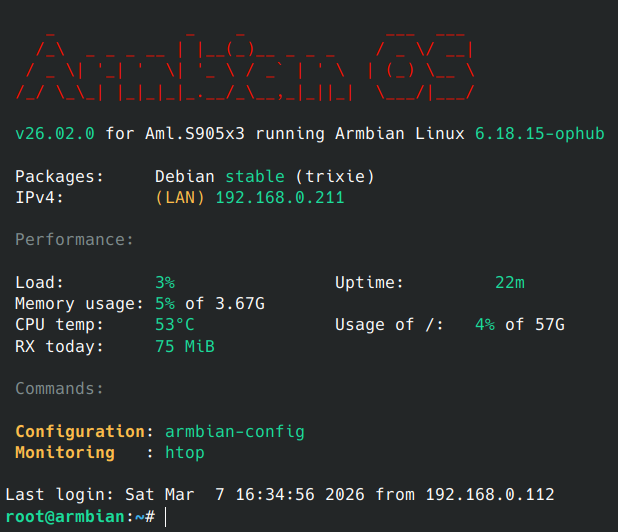Click the 'Last login:' text
Viewport: 618px width, 532px height.
pyautogui.click(x=59, y=495)
